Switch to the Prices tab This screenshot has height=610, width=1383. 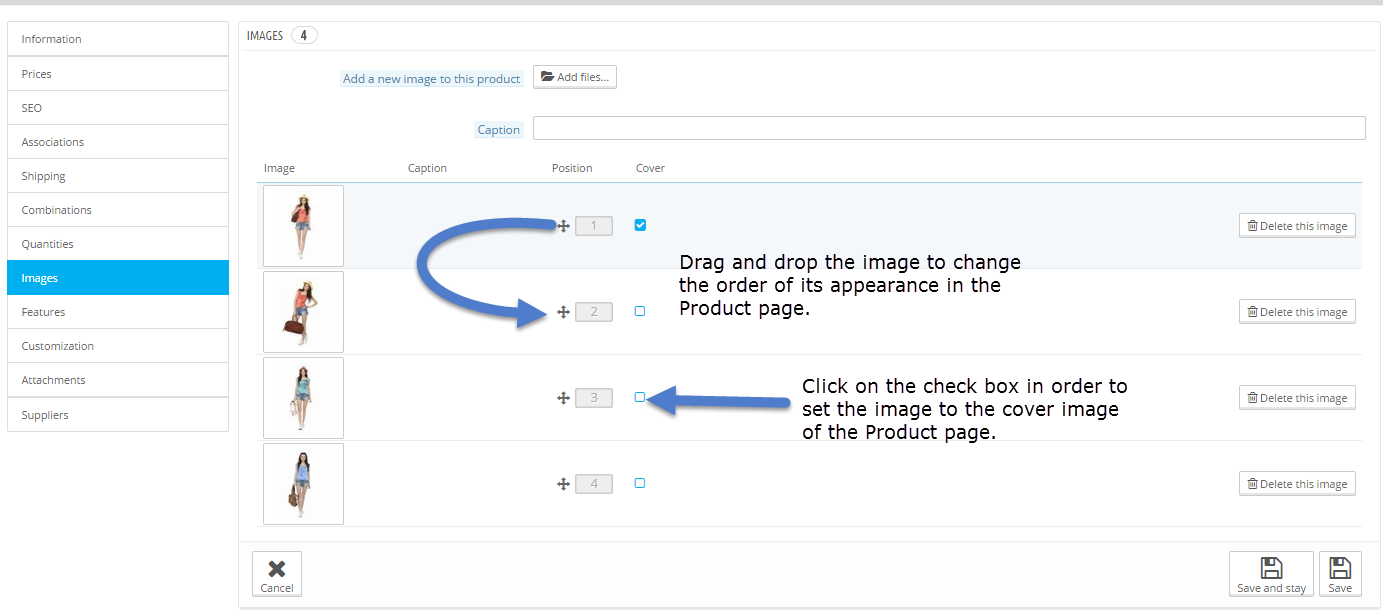[118, 74]
